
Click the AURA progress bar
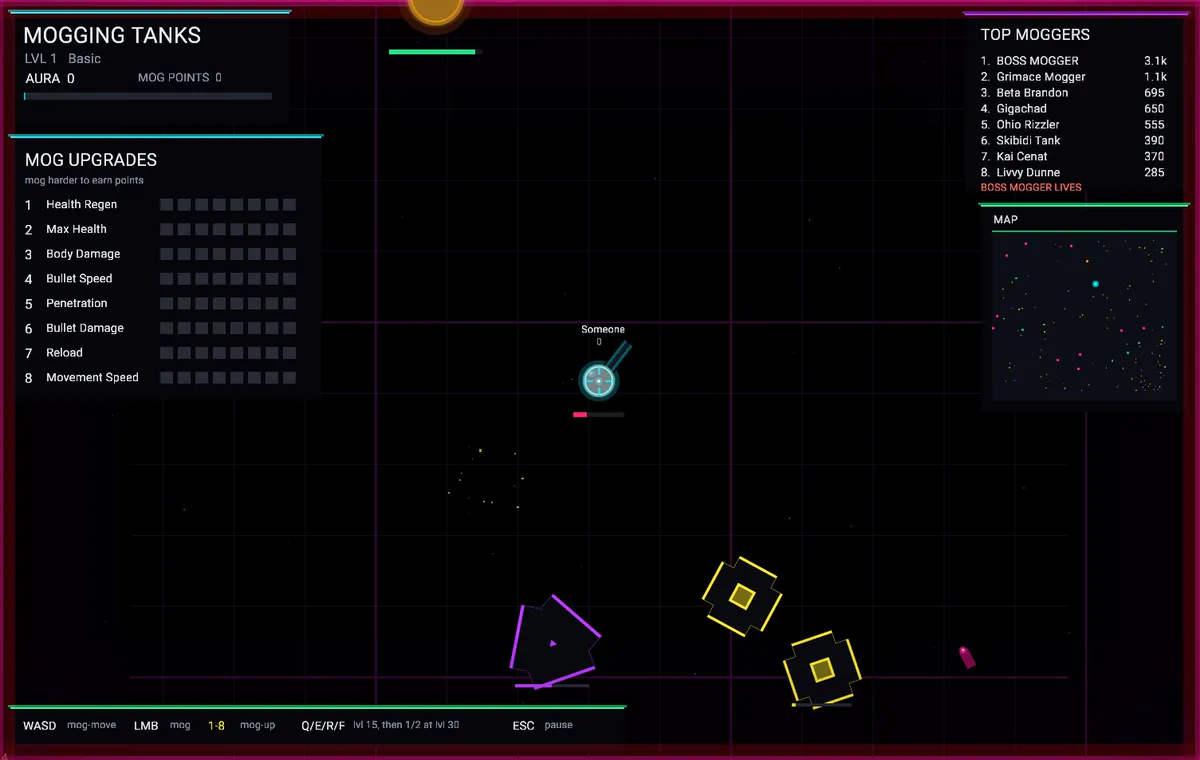(x=148, y=96)
